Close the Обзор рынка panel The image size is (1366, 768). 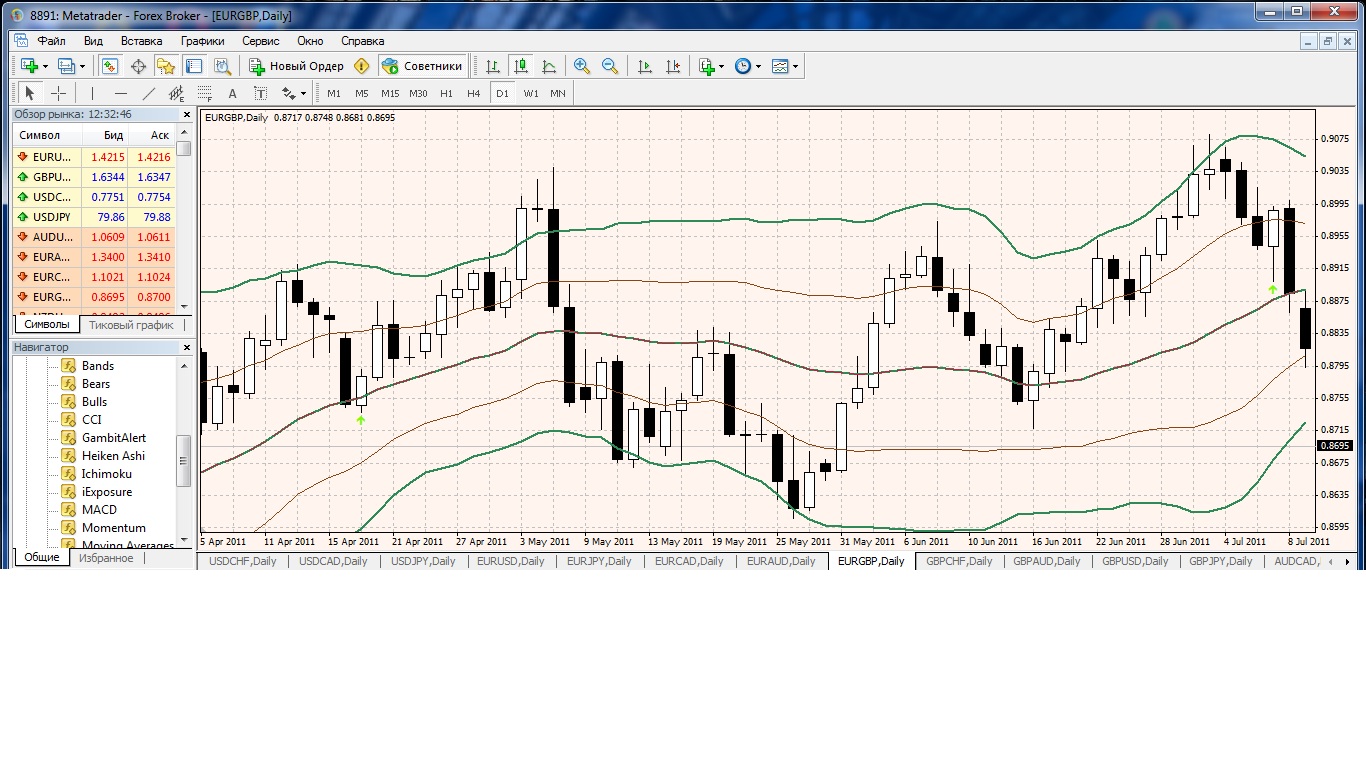(186, 115)
